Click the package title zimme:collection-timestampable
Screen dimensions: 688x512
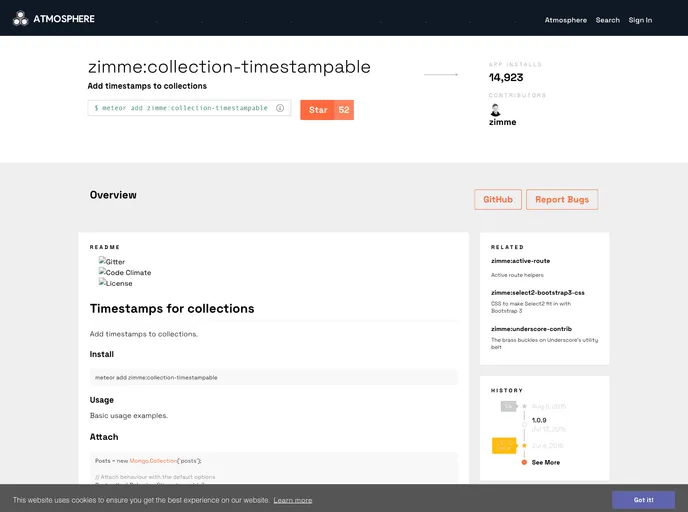[x=229, y=67]
